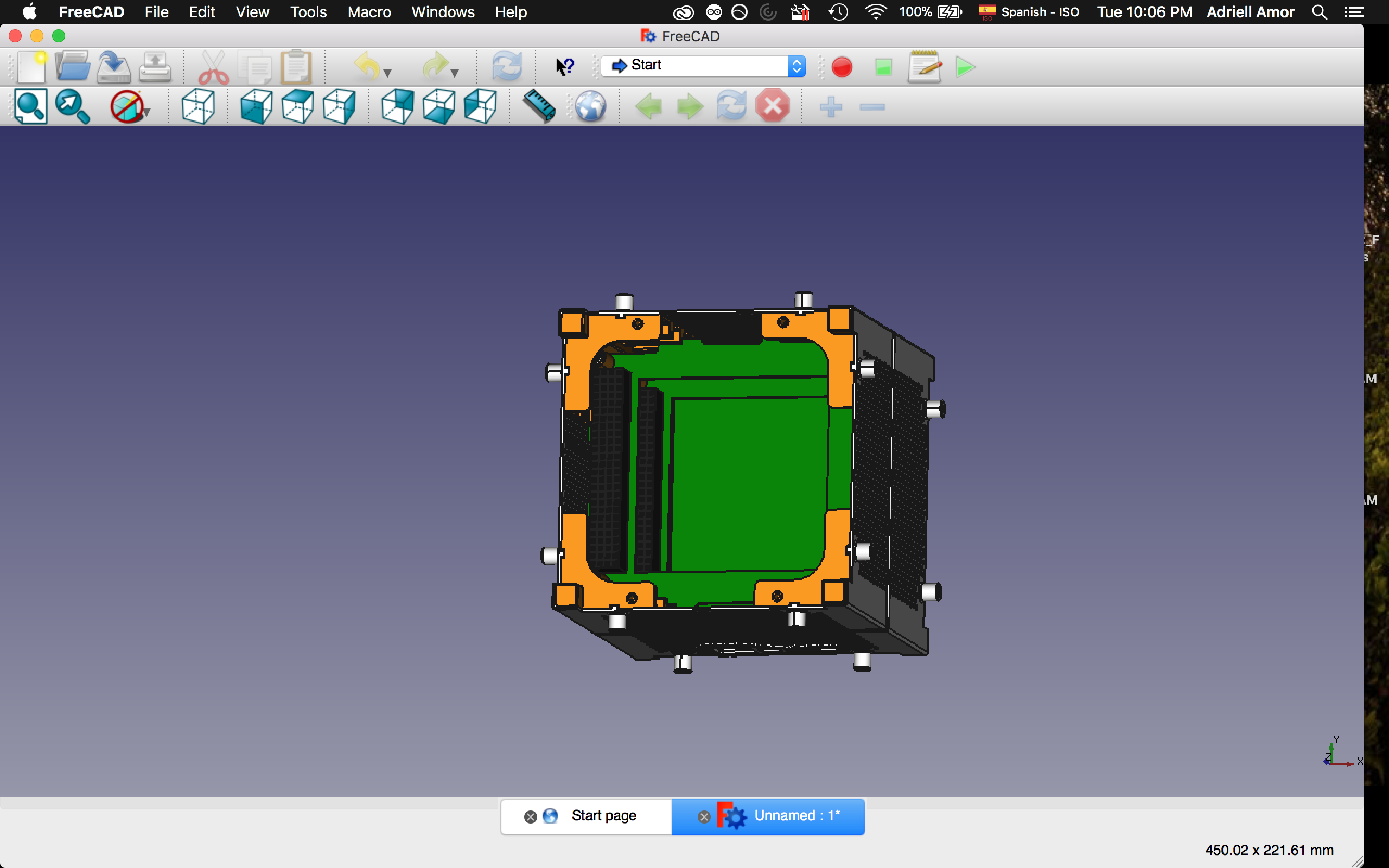Start macro recording with the red button

click(842, 67)
